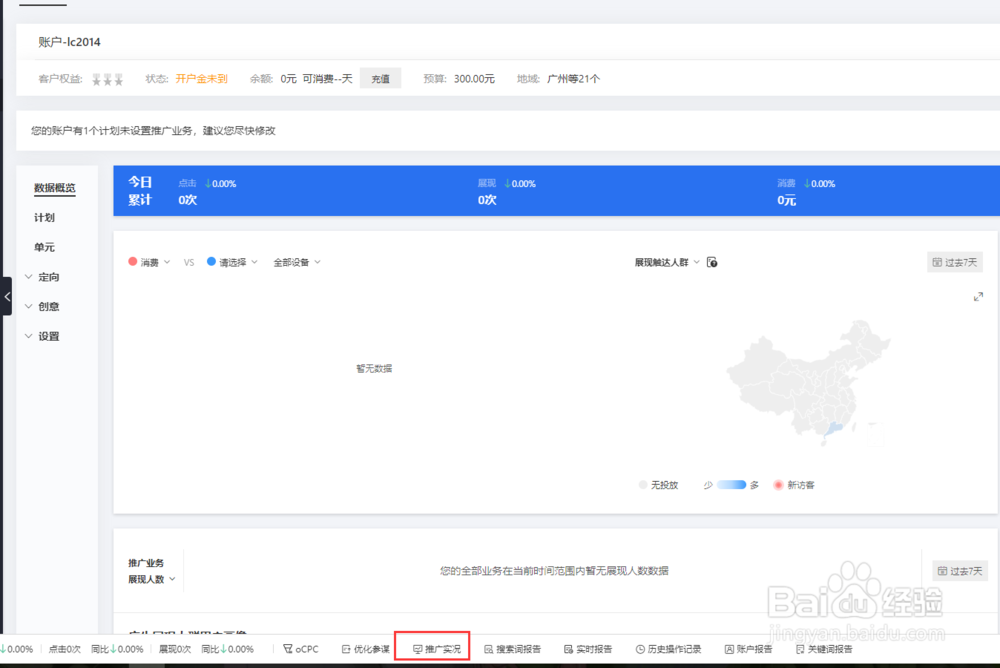Open 历史操作记录 in the bottom toolbar
The width and height of the screenshot is (1000, 668).
click(x=668, y=649)
